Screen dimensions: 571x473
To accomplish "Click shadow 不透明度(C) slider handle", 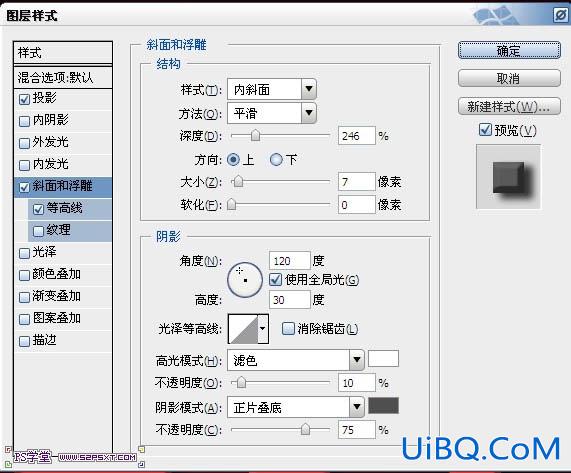I will pyautogui.click(x=305, y=429).
